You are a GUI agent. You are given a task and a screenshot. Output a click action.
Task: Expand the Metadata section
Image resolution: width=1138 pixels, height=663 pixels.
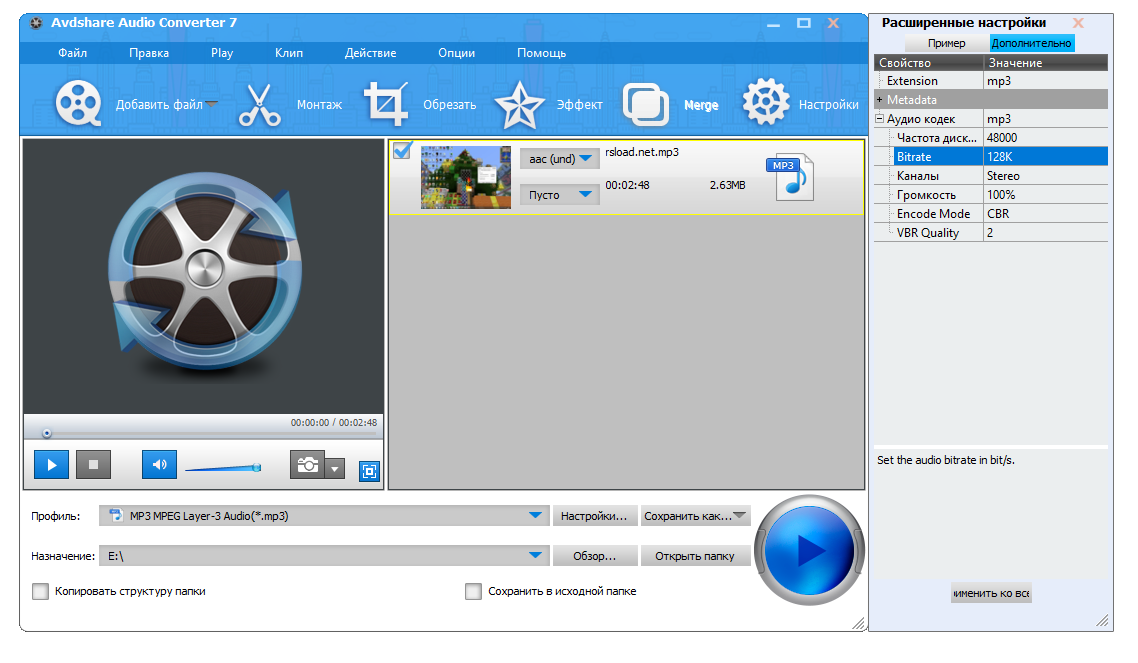point(880,99)
